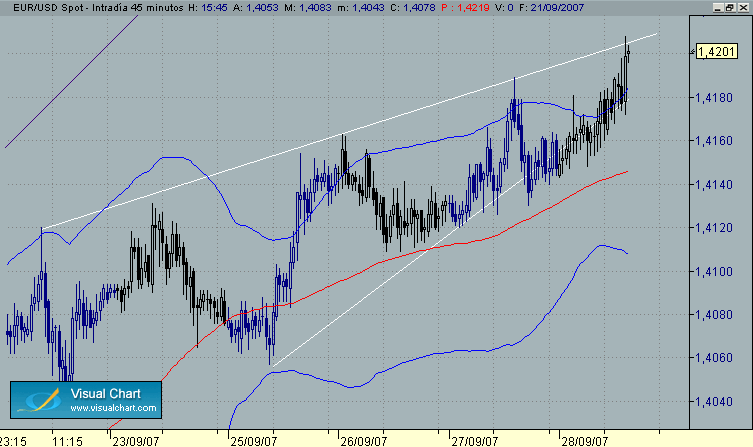The image size is (753, 447).
Task: Click the 1,4160 price axis label
Action: pos(714,141)
